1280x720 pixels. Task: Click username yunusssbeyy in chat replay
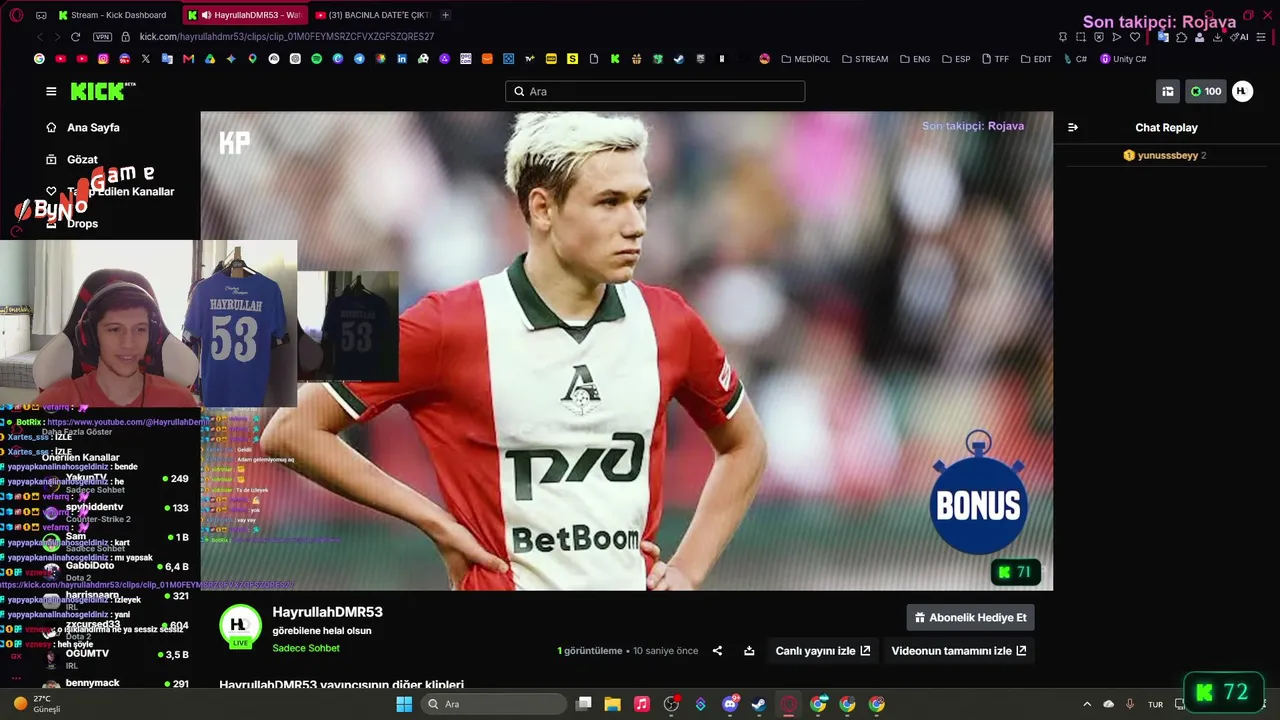[x=1167, y=156]
